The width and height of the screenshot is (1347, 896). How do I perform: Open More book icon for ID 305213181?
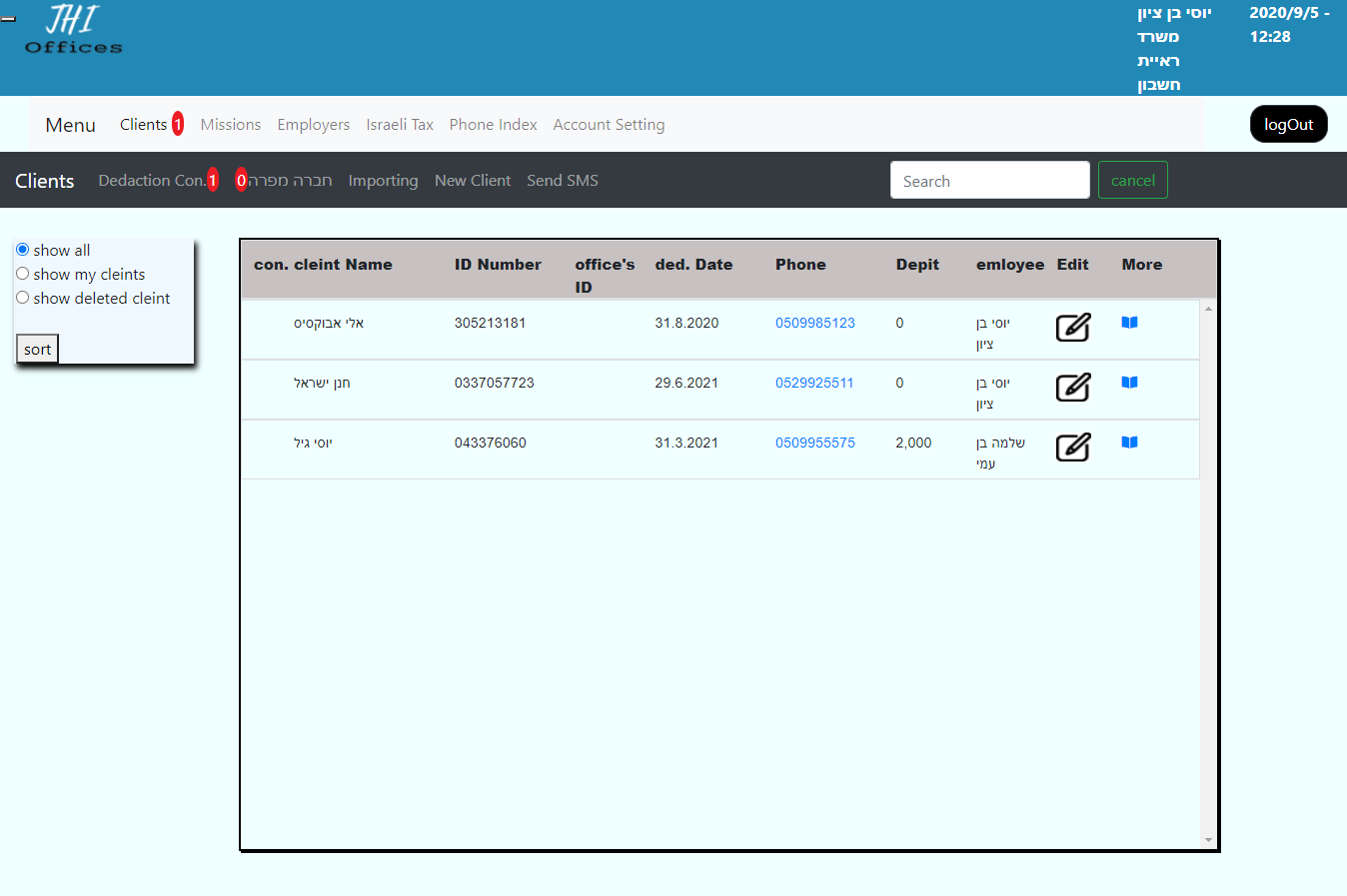tap(1129, 323)
